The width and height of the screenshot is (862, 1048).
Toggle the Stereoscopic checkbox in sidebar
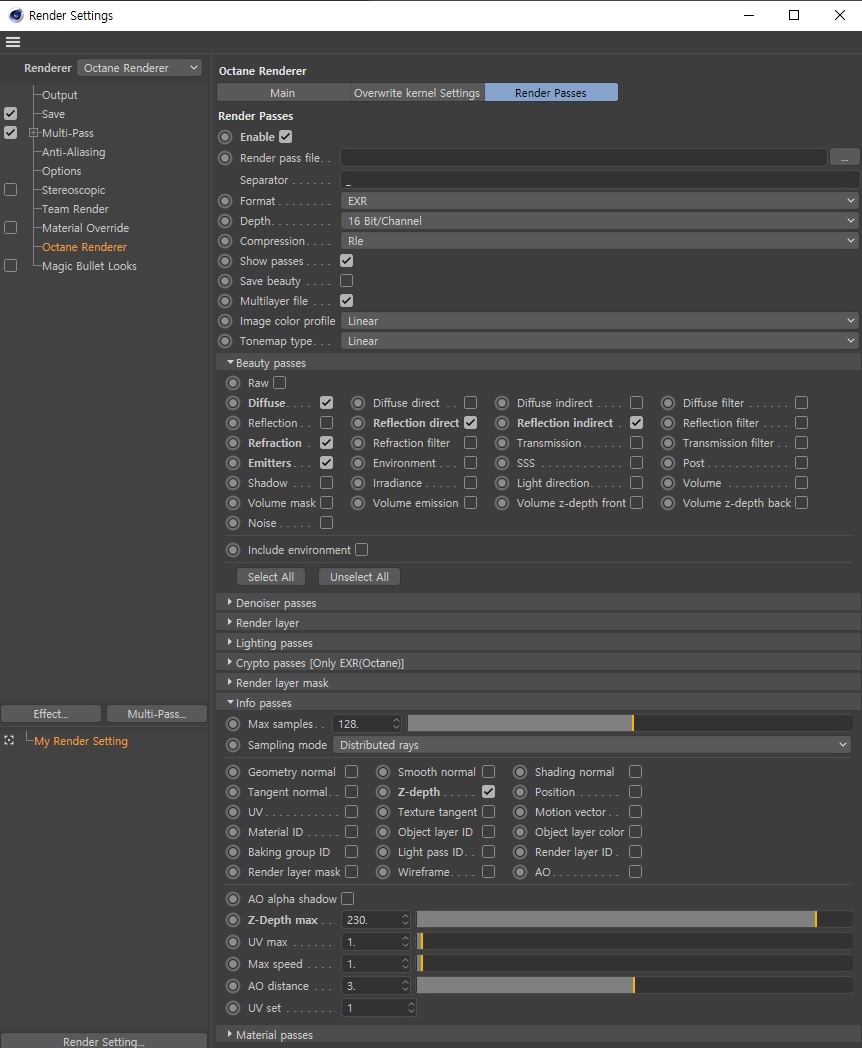(x=11, y=190)
